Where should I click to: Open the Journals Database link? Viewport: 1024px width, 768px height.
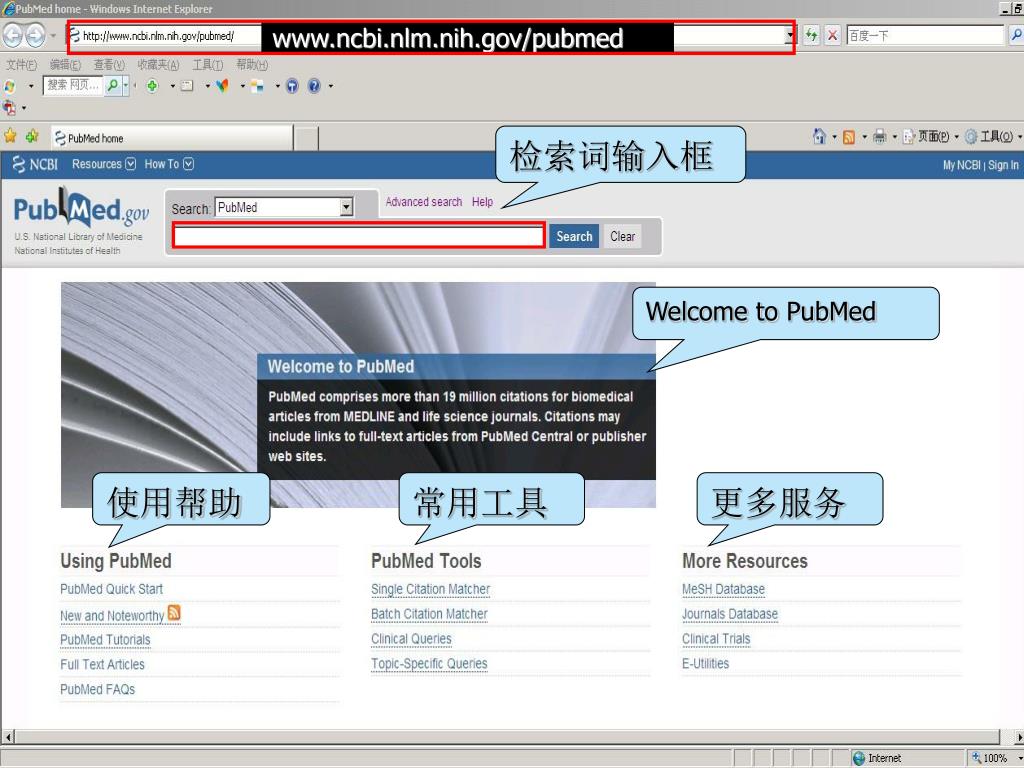click(729, 614)
